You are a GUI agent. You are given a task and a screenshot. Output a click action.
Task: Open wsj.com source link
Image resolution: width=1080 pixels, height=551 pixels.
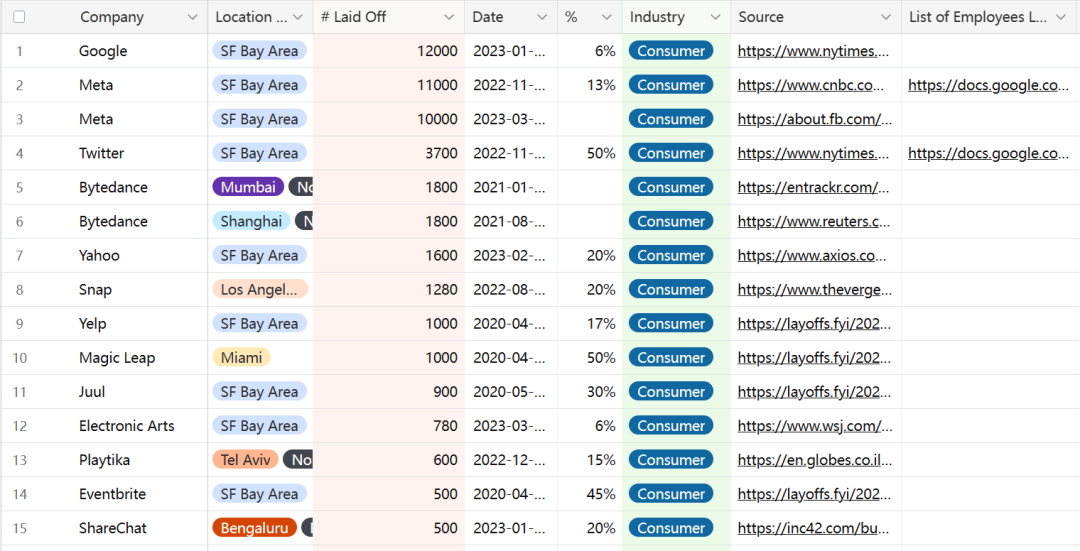[815, 426]
